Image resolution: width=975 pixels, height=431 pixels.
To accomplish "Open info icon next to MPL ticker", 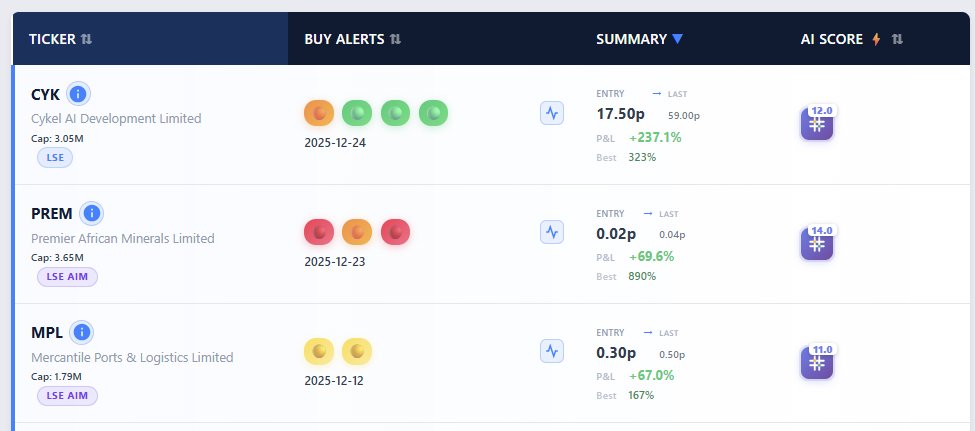I will (81, 333).
